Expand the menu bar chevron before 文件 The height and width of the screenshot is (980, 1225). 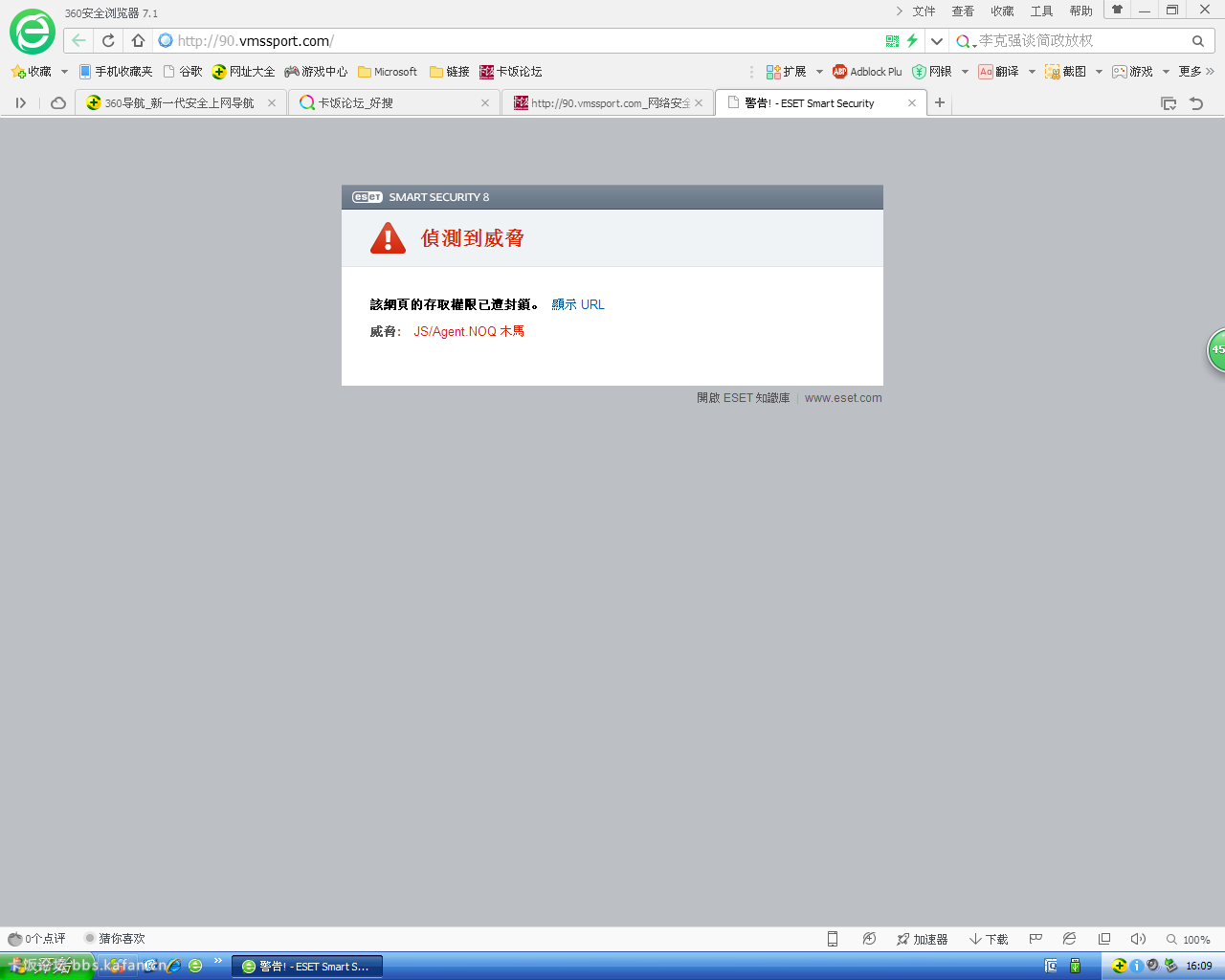(x=899, y=11)
